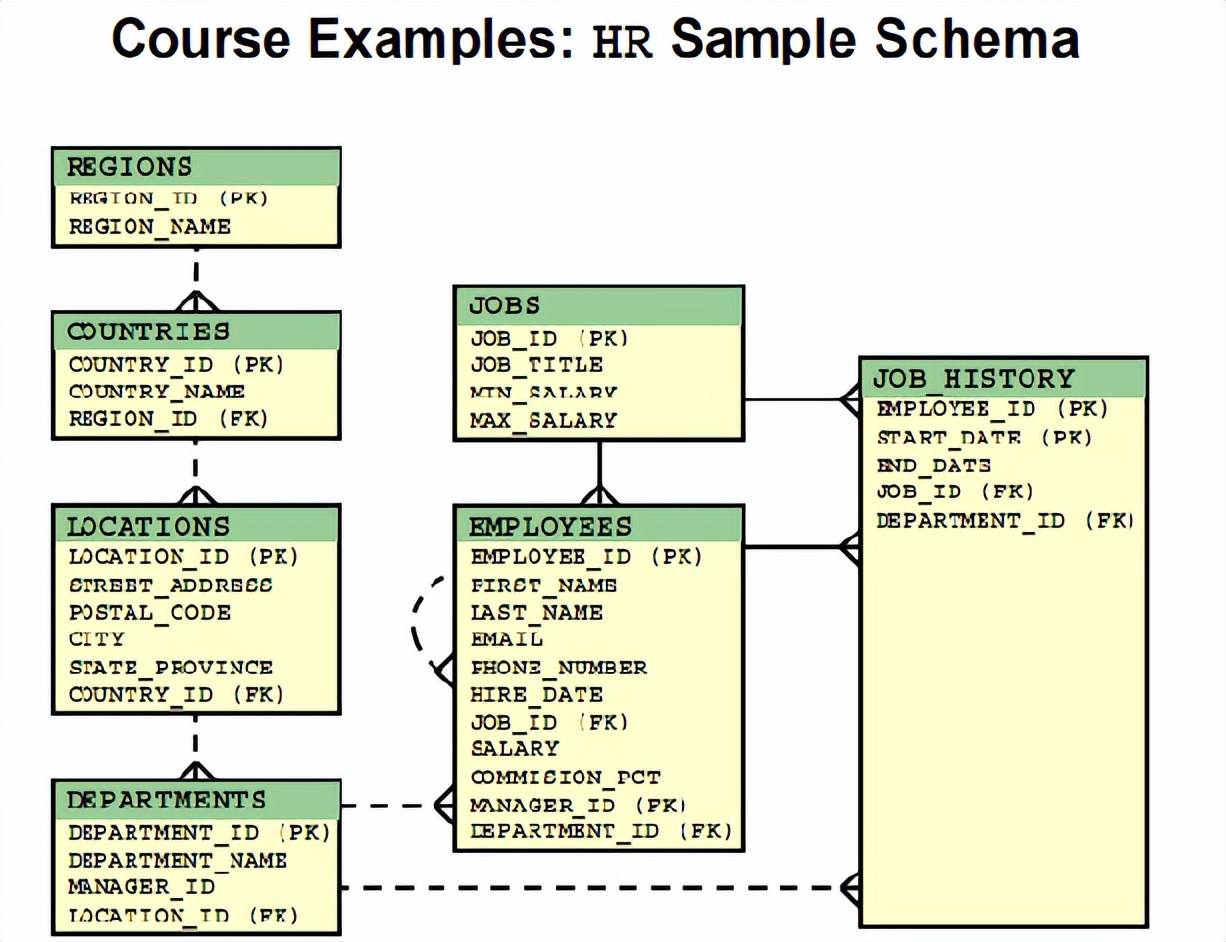Viewport: 1226px width, 942px height.
Task: Select the REGIONS table header
Action: (x=130, y=167)
